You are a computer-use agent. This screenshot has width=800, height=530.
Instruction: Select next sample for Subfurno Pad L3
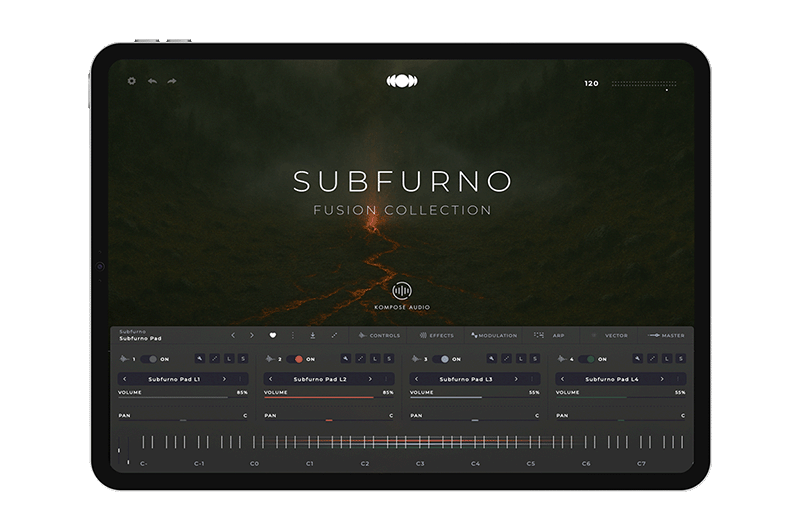tap(516, 379)
